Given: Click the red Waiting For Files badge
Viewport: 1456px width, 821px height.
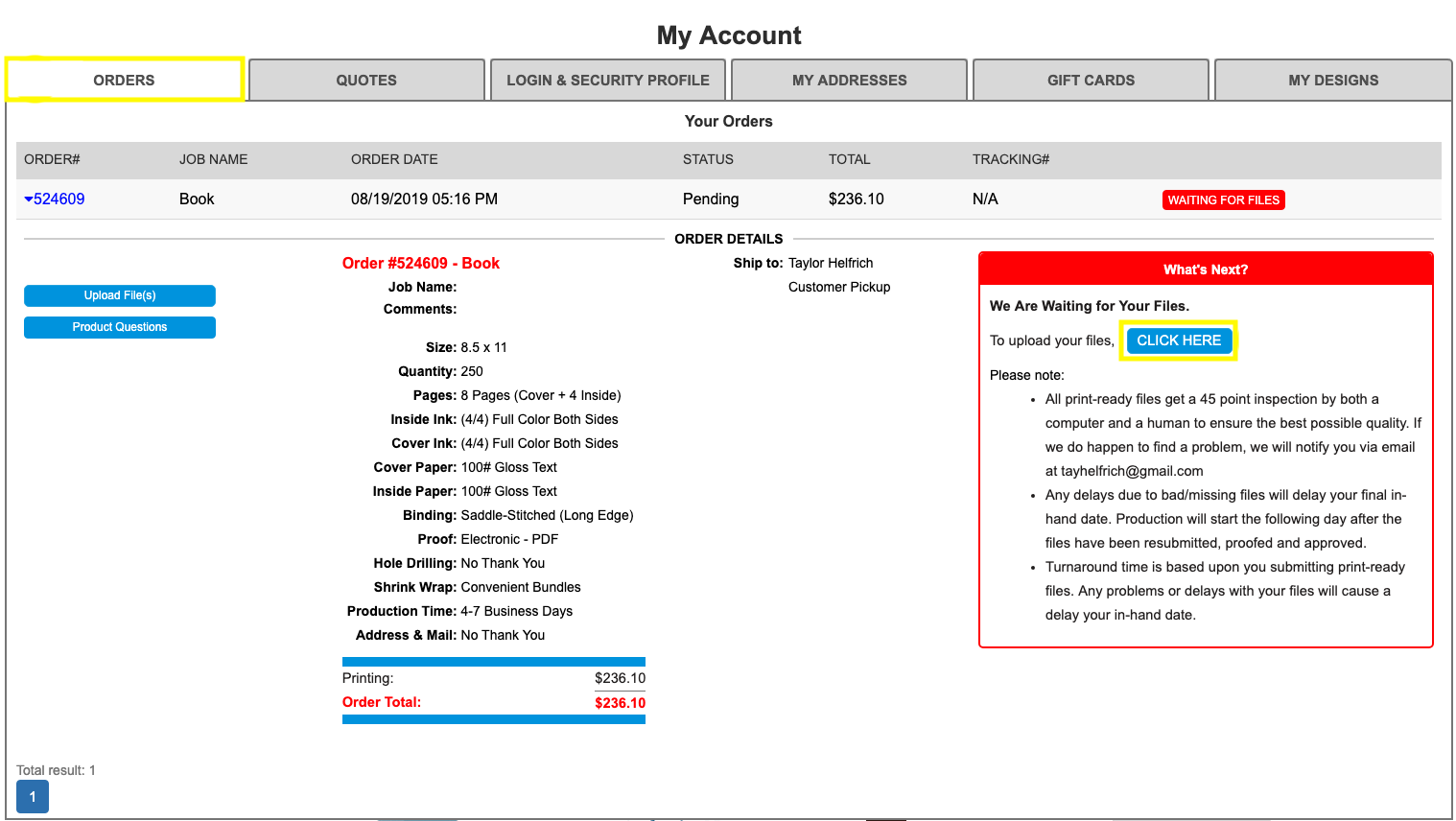Looking at the screenshot, I should pos(1223,200).
